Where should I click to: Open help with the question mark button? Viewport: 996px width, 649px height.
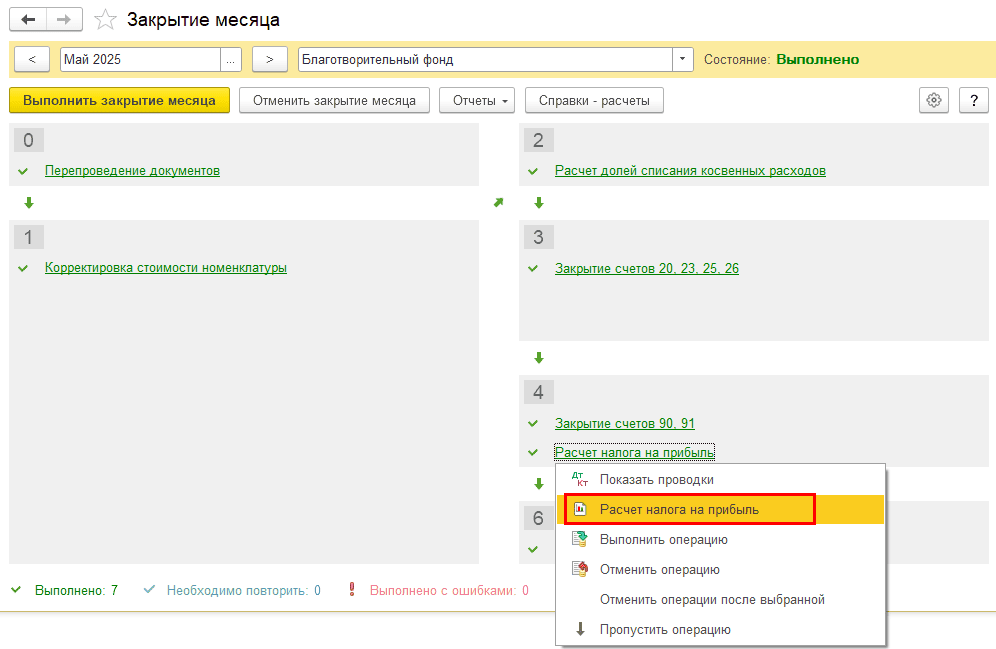974,100
